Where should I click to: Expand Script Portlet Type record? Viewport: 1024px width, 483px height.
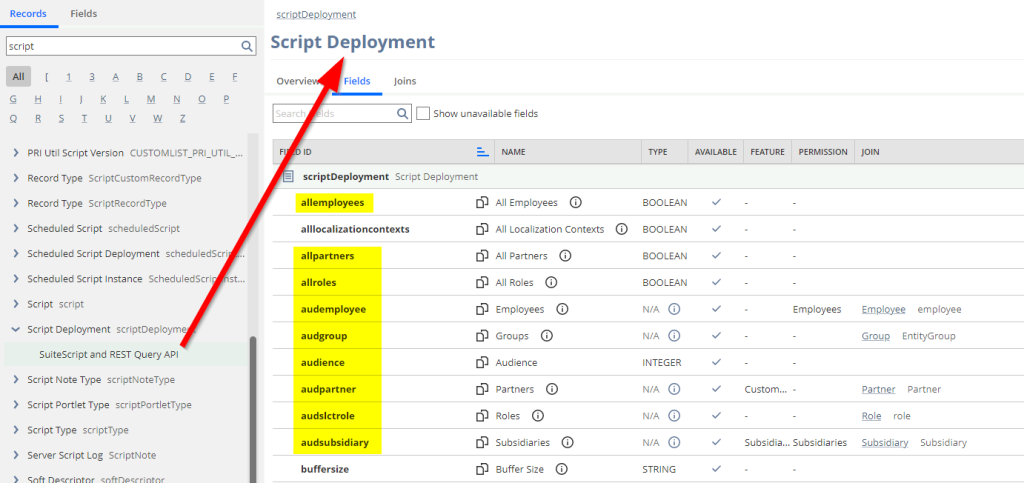[x=16, y=405]
